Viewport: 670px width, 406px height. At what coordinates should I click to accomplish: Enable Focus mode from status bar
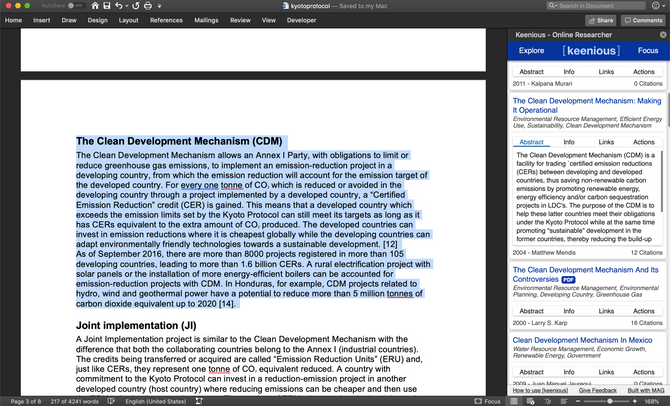pyautogui.click(x=488, y=401)
